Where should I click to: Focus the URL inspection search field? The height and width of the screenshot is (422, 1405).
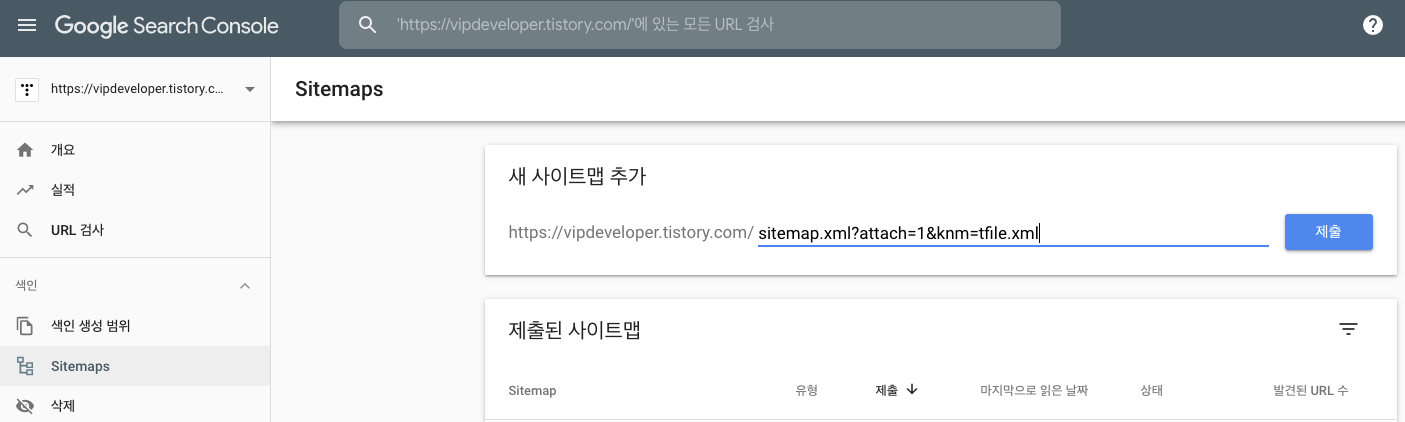(700, 25)
